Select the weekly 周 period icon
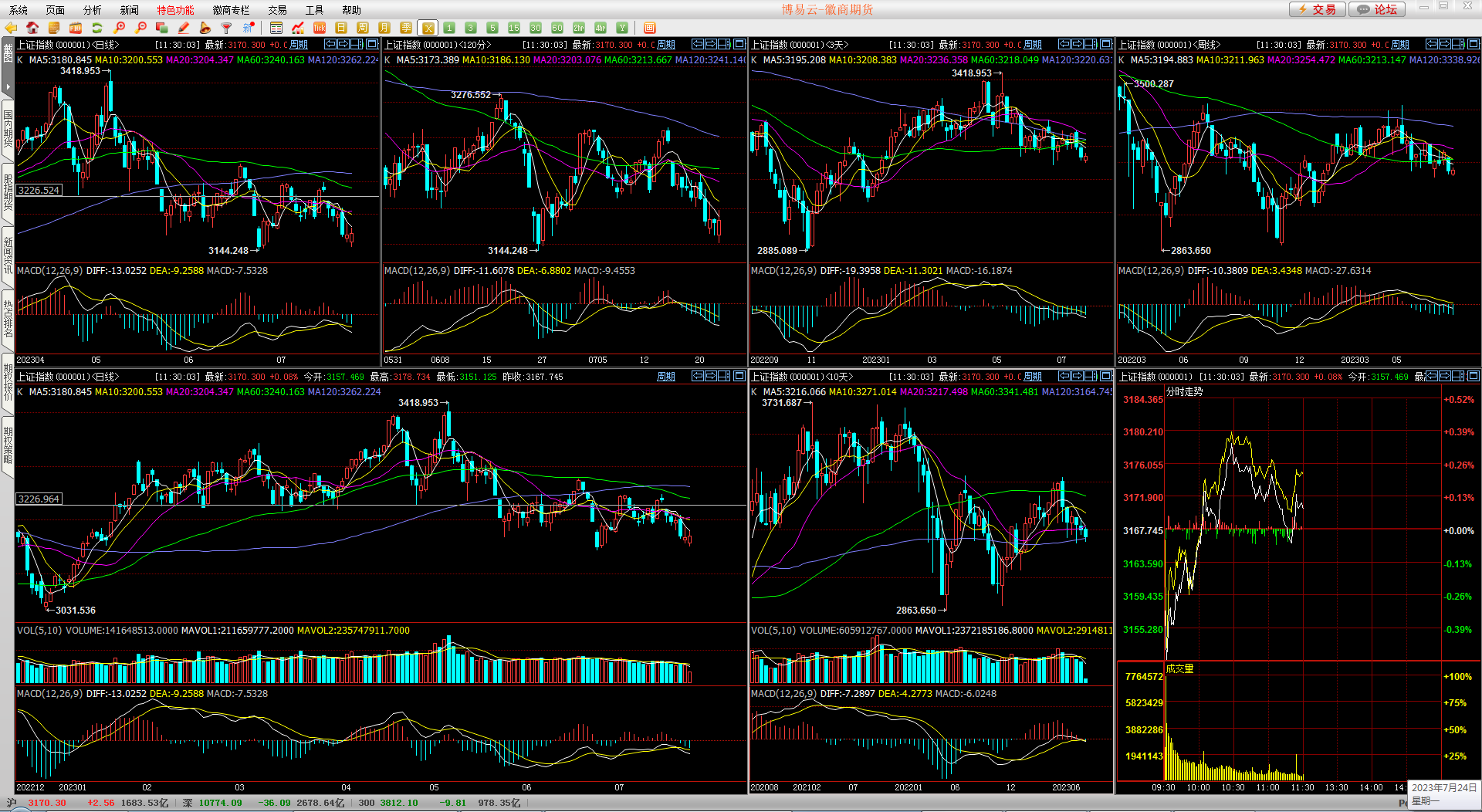 tap(363, 28)
